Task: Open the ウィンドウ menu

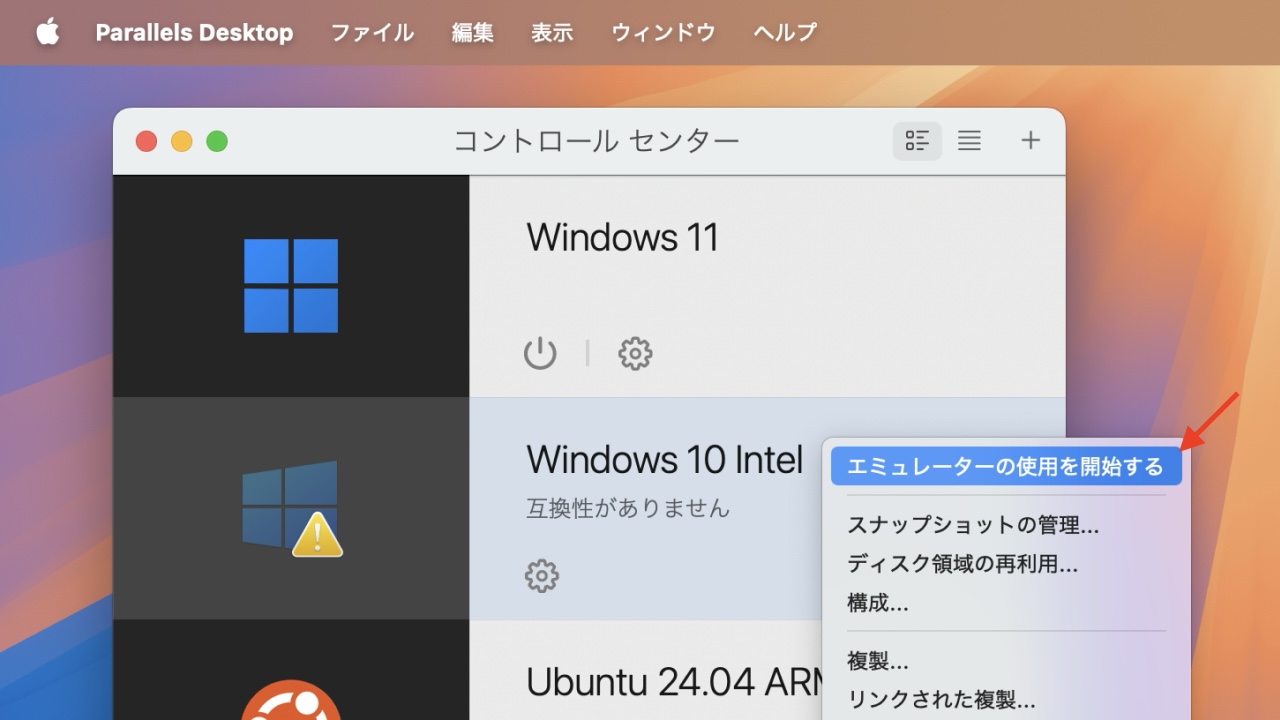Action: 663,32
